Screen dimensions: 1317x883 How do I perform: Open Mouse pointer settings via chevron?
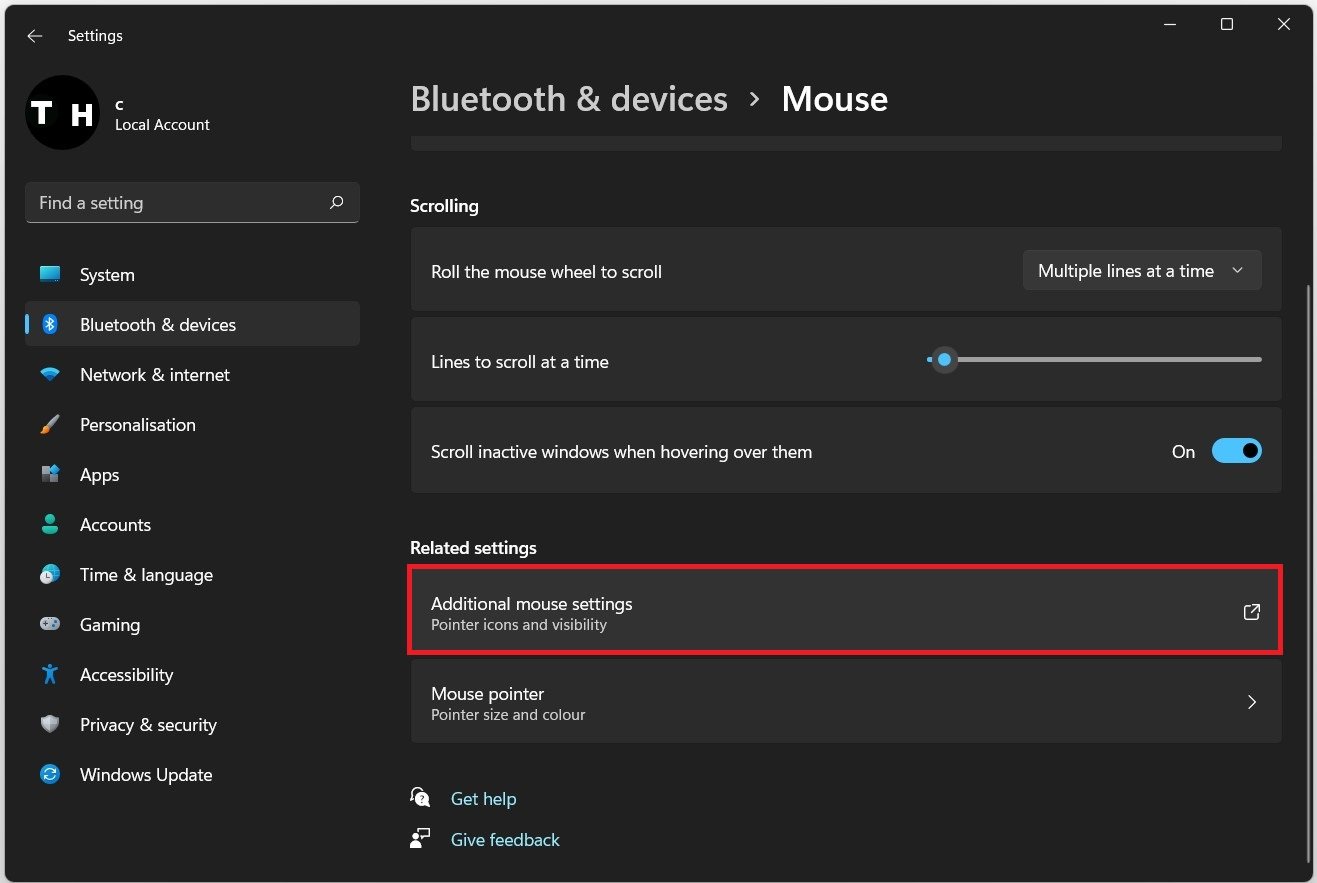click(1251, 702)
